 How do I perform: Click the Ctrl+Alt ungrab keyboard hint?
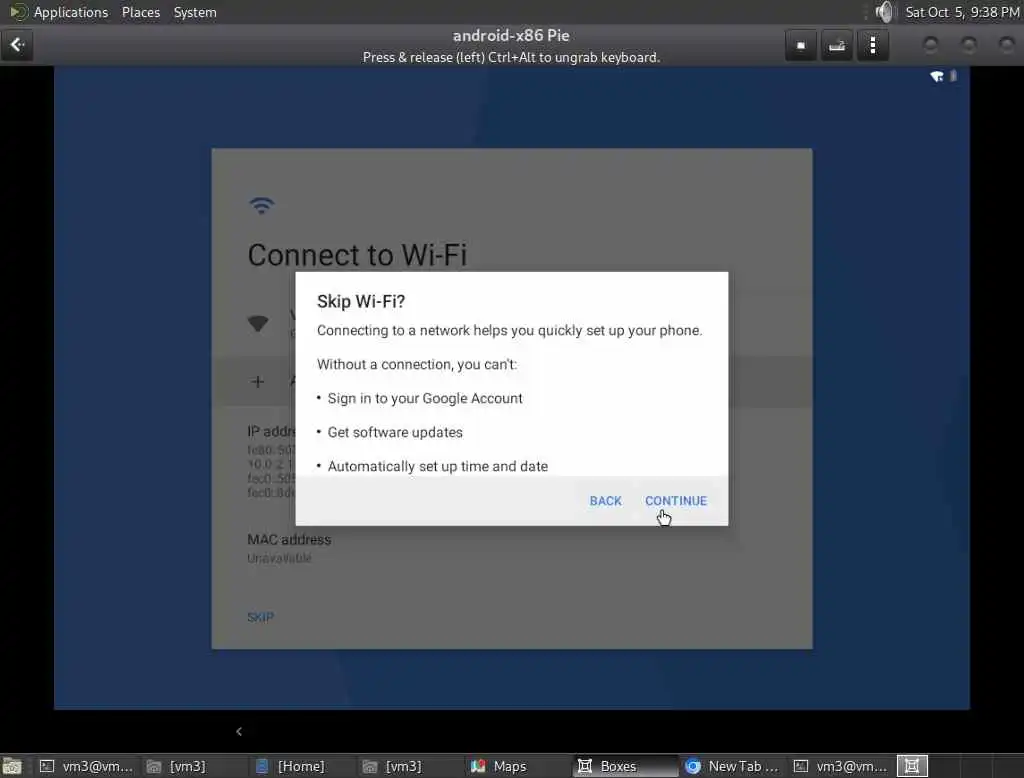click(511, 57)
